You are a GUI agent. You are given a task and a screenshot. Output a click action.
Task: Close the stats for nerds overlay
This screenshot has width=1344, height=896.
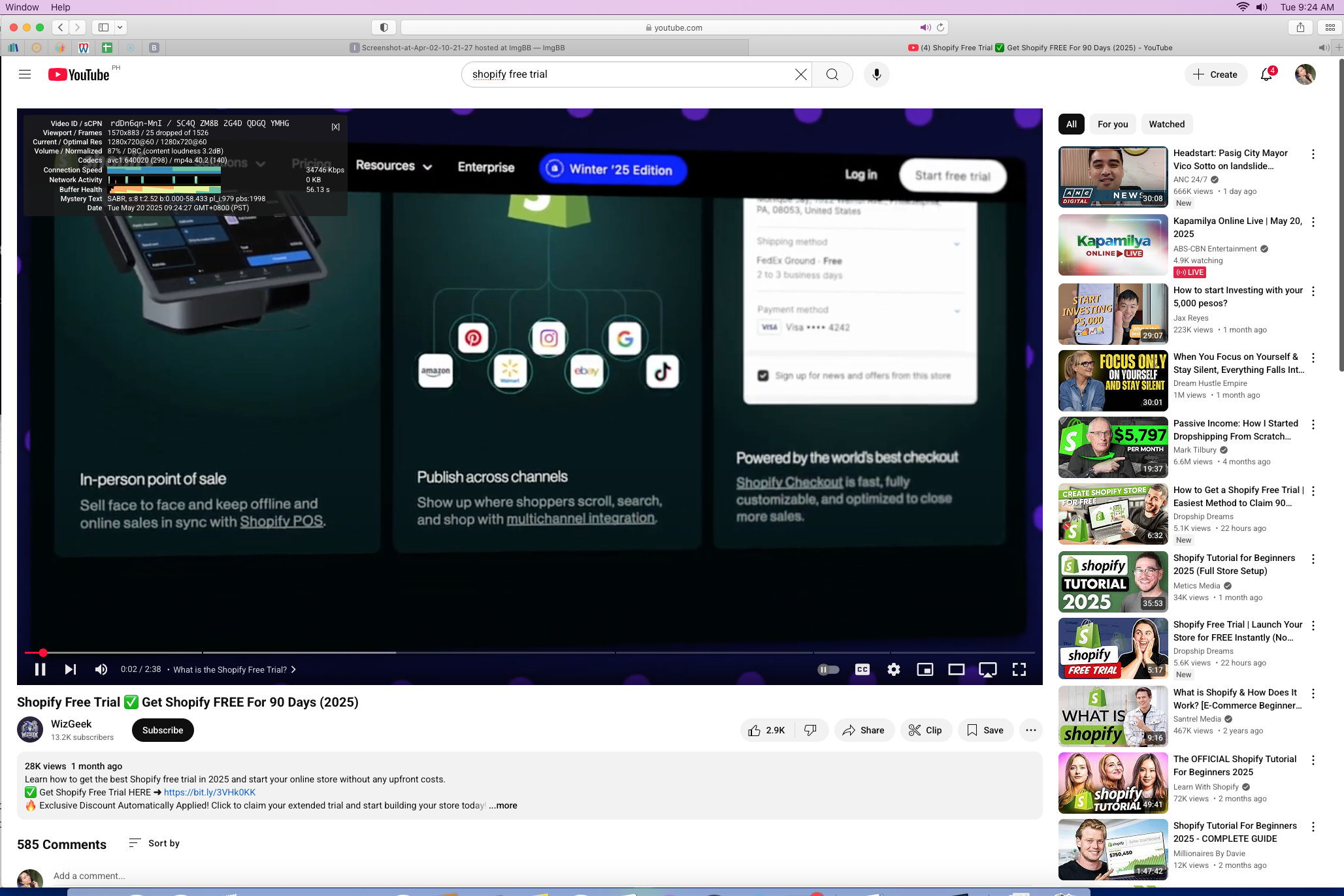[336, 127]
